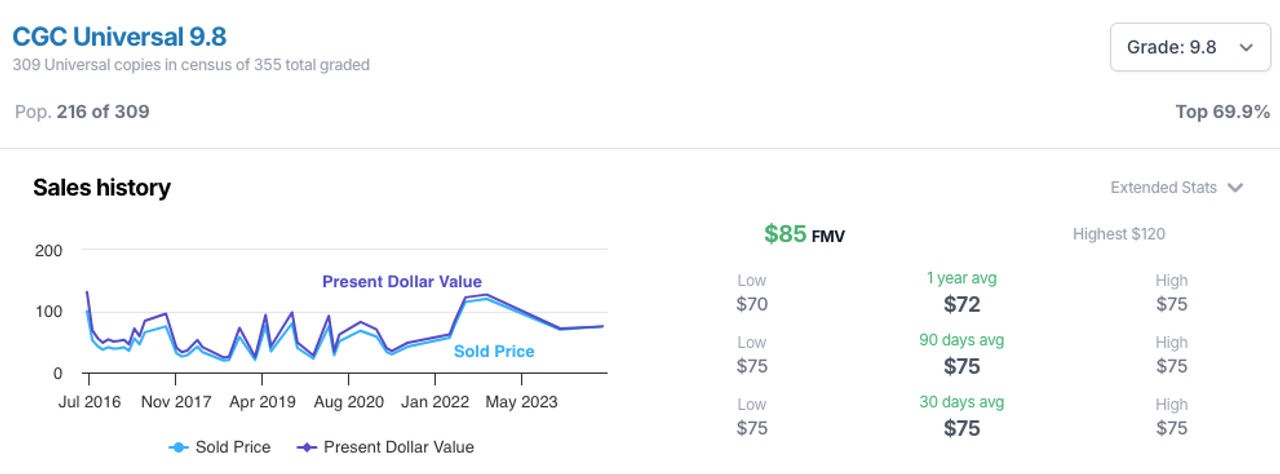1280x474 pixels.
Task: Click the Extended Stats chevron arrow
Action: [x=1234, y=187]
